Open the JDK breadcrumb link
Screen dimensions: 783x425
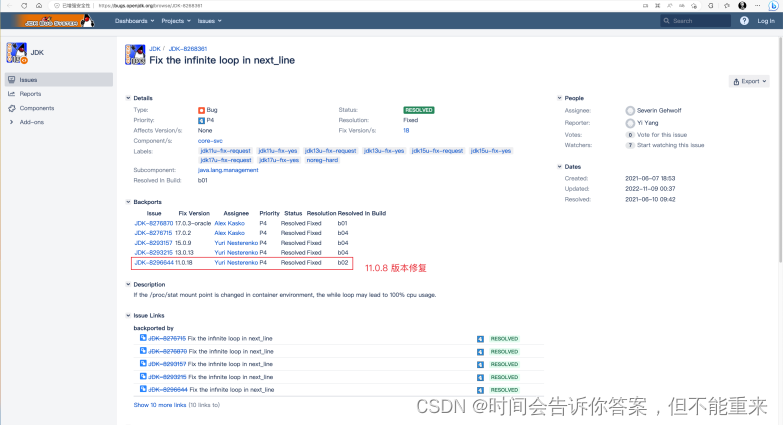click(x=155, y=48)
